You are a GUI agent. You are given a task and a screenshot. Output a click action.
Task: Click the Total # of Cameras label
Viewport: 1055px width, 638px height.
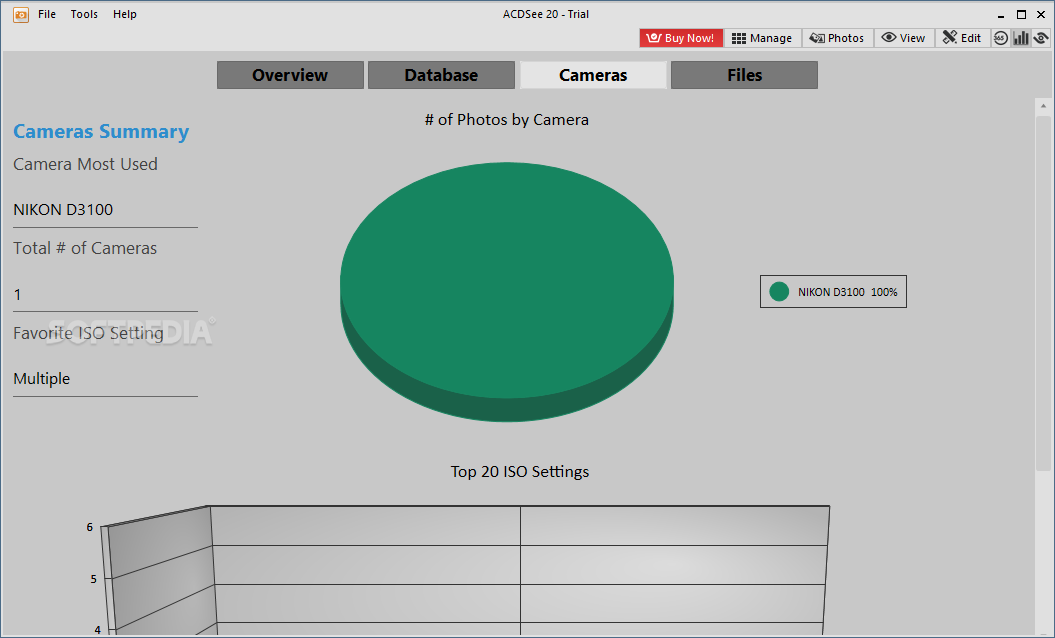click(x=85, y=248)
